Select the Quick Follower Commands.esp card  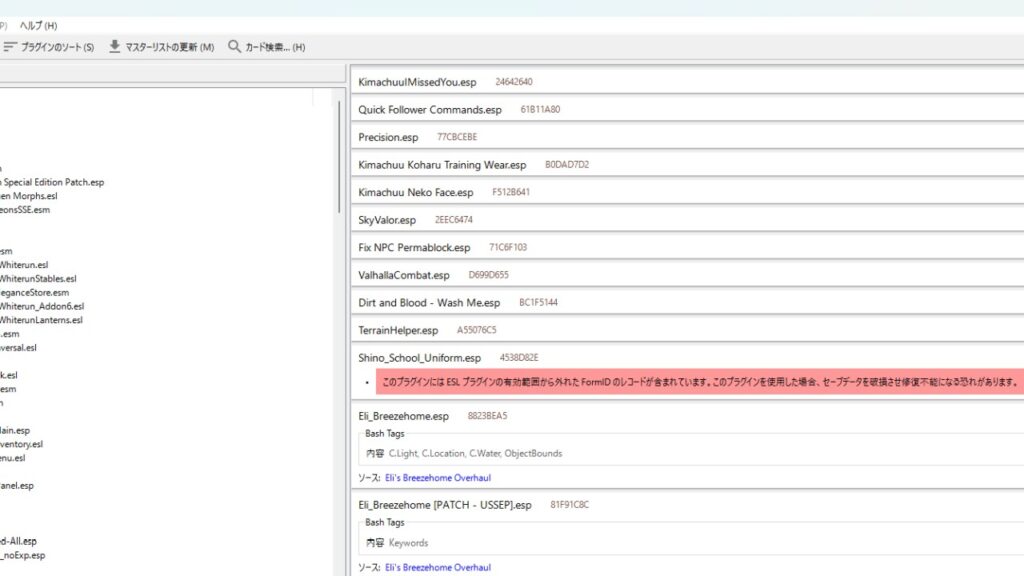coord(430,110)
